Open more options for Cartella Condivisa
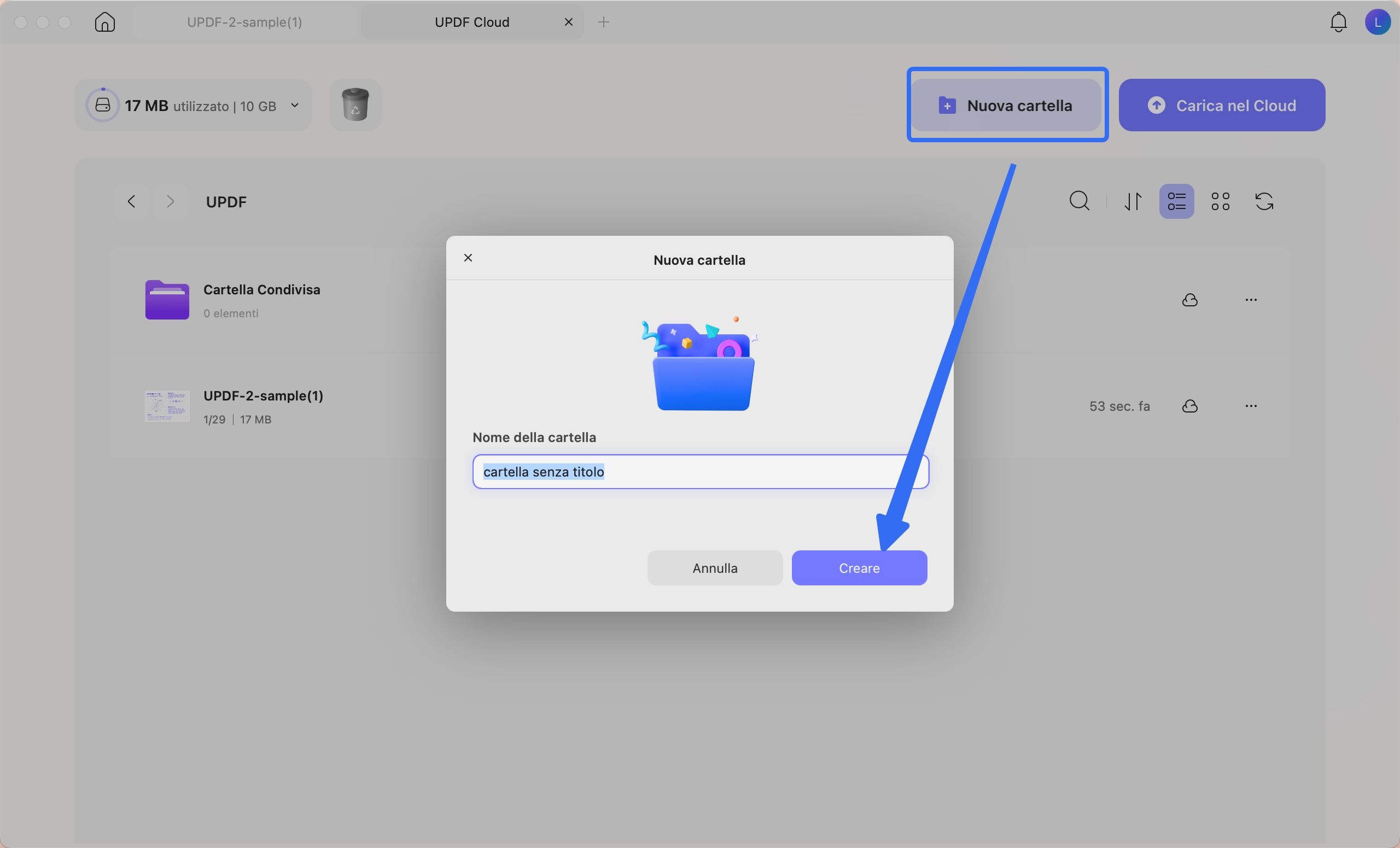The width and height of the screenshot is (1400, 848). point(1251,300)
